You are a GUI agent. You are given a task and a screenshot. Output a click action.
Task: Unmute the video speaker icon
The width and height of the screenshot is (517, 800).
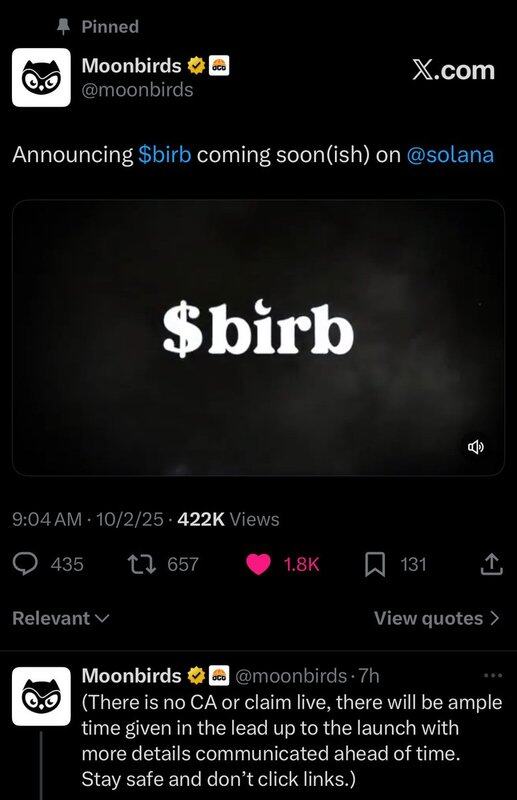coord(476,447)
